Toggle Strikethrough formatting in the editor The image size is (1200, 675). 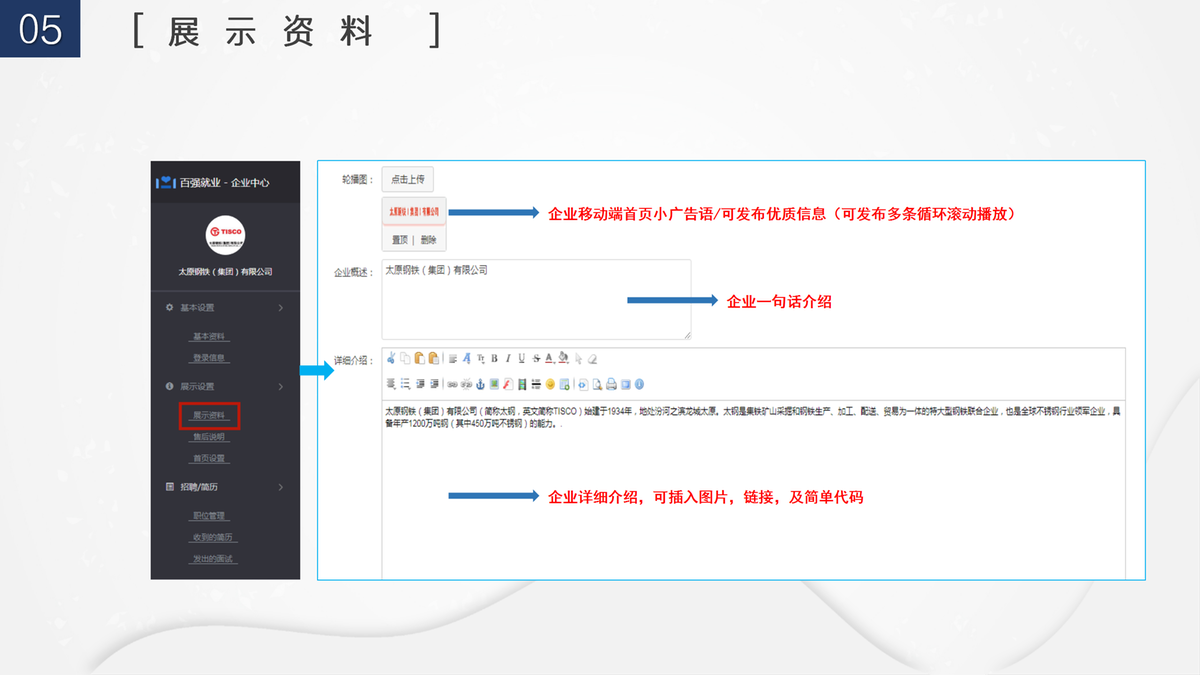[536, 358]
